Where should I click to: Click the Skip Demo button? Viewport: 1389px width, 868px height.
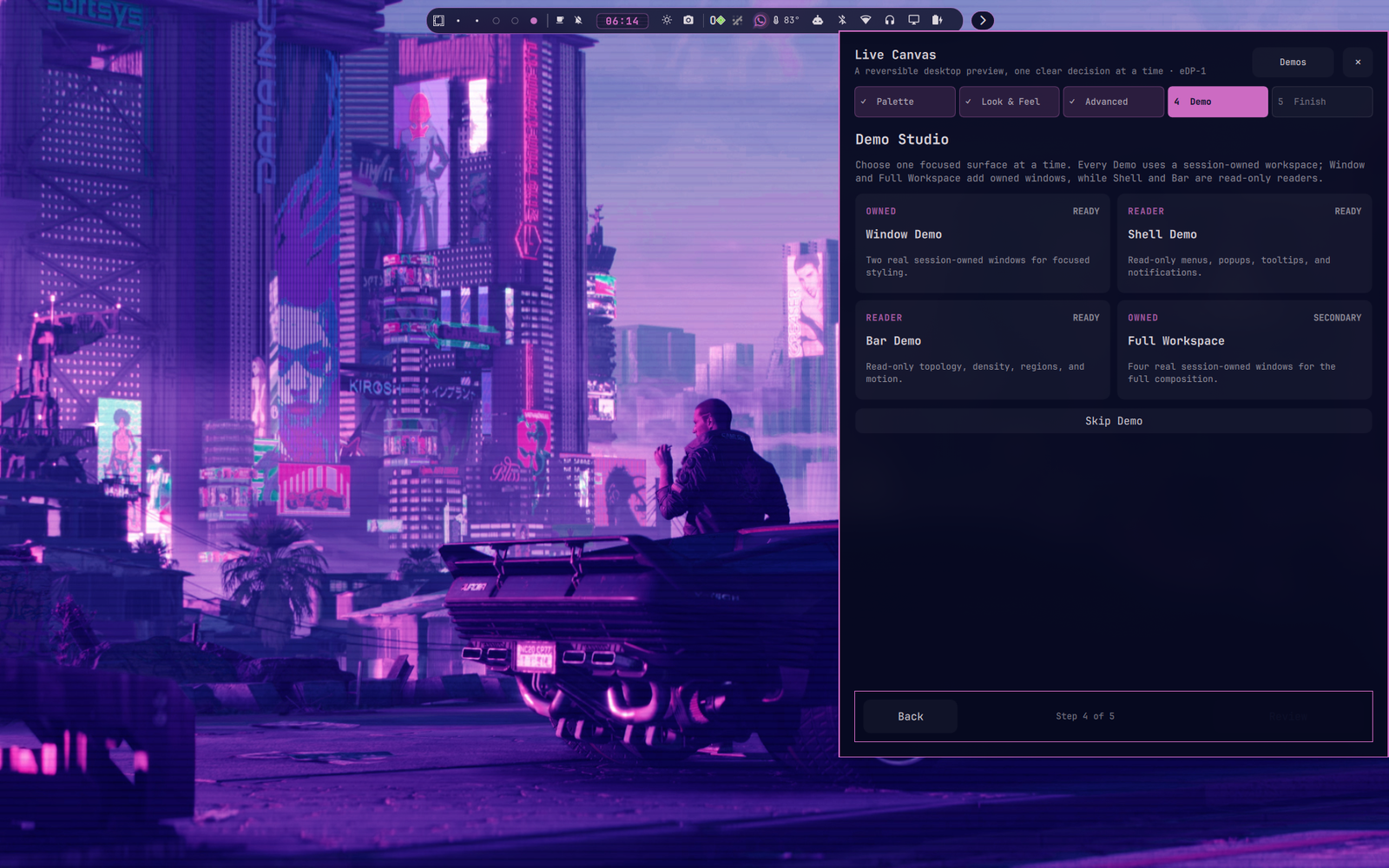click(1114, 421)
